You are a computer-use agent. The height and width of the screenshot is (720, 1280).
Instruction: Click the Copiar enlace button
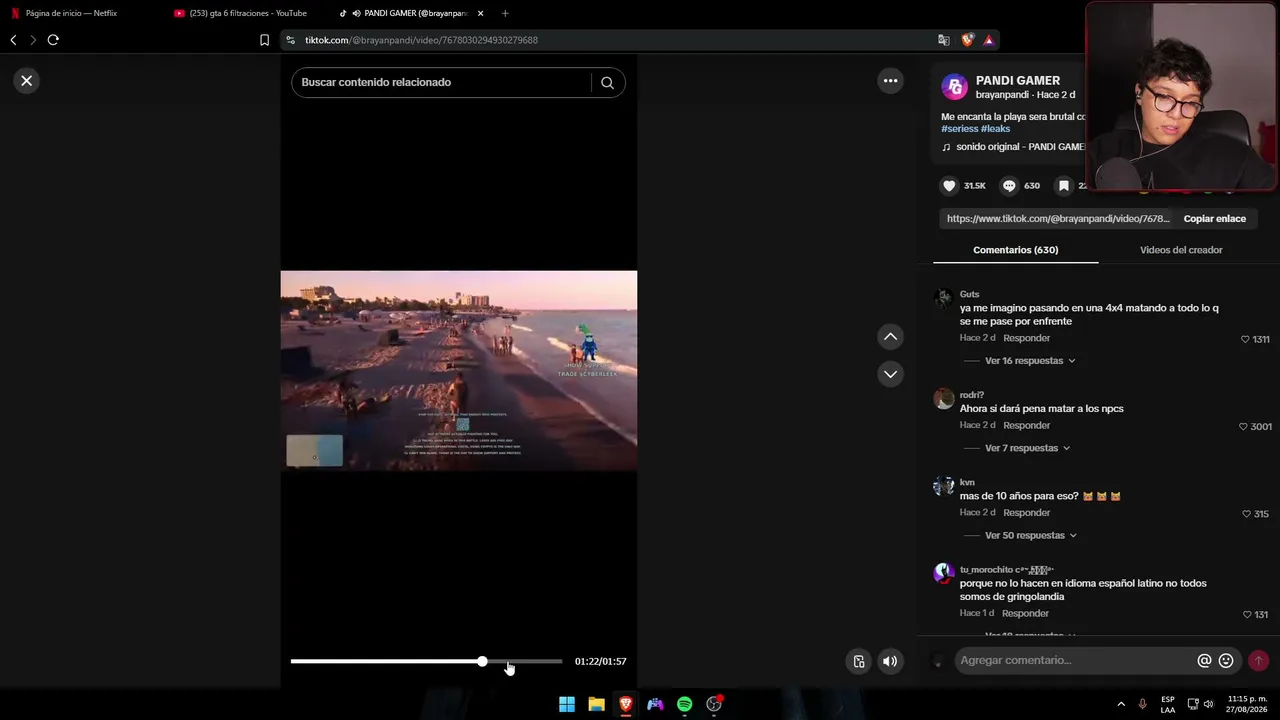[x=1214, y=219]
